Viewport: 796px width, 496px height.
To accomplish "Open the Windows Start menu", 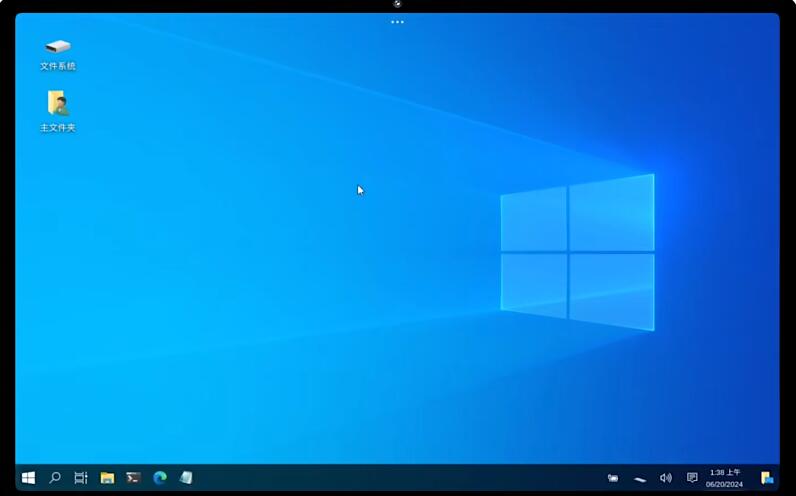I will point(28,478).
